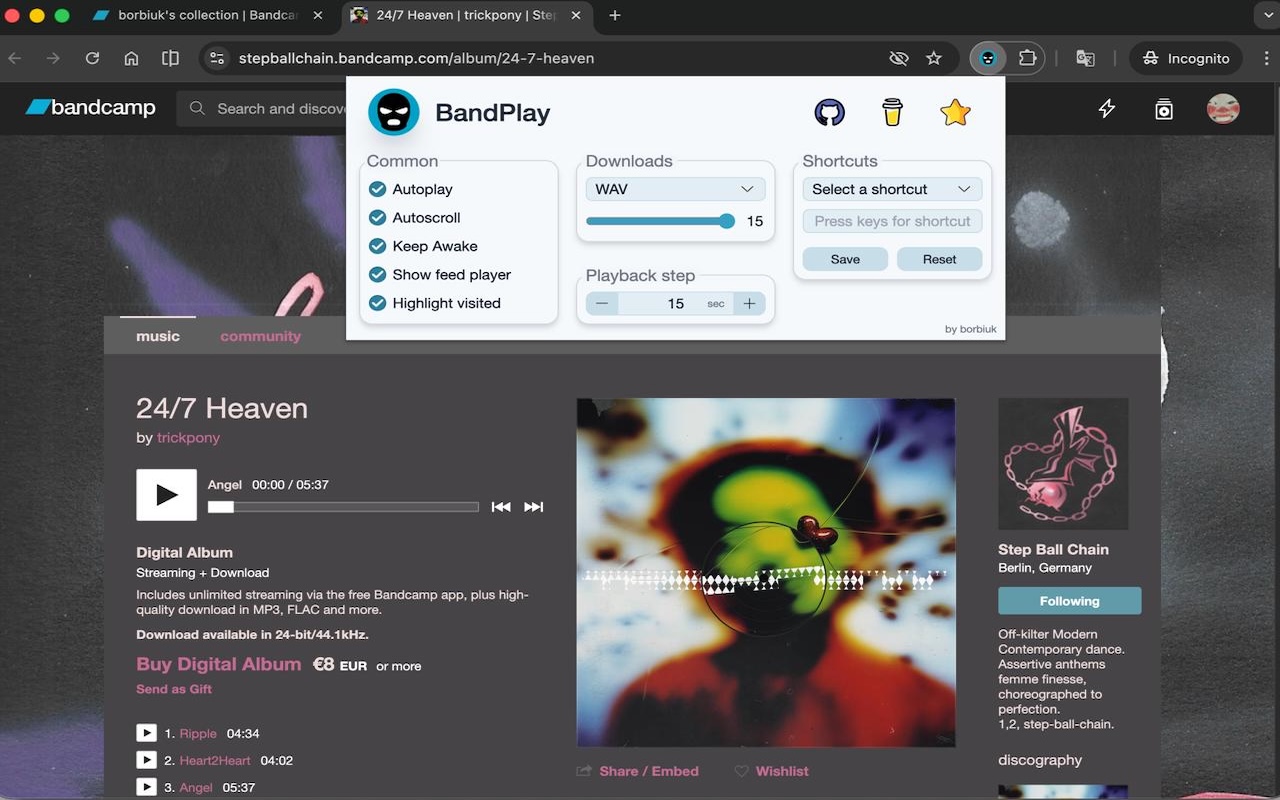Reset the shortcuts
The image size is (1280, 800).
(940, 259)
